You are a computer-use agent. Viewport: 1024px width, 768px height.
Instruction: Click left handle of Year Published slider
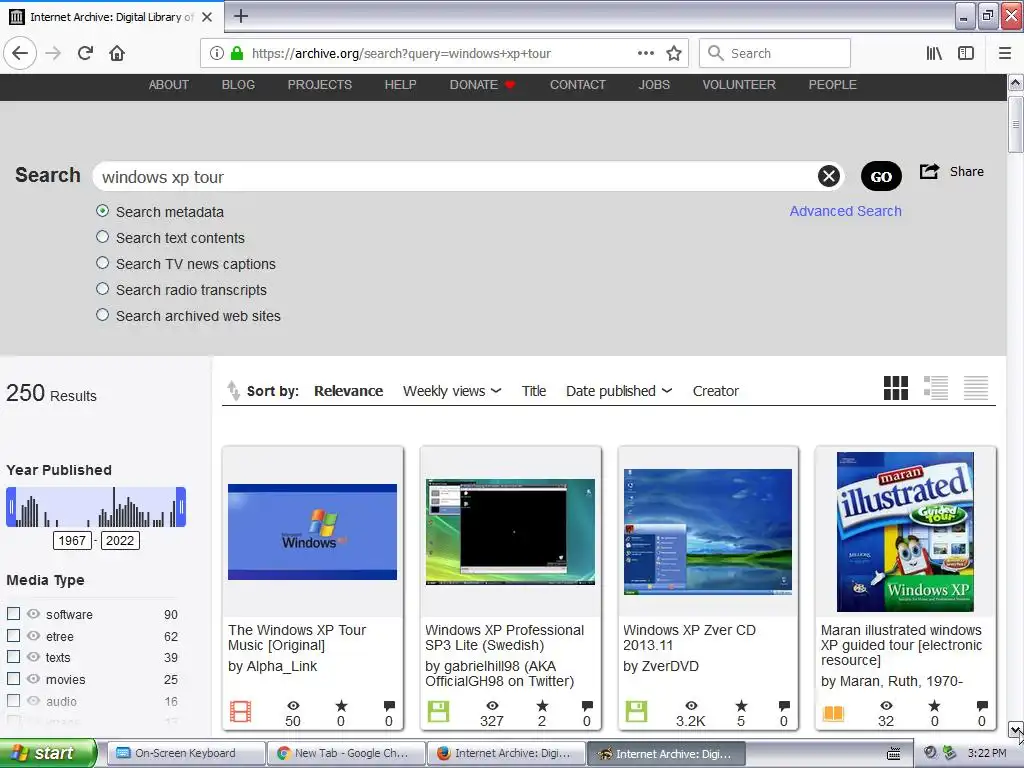(11, 507)
